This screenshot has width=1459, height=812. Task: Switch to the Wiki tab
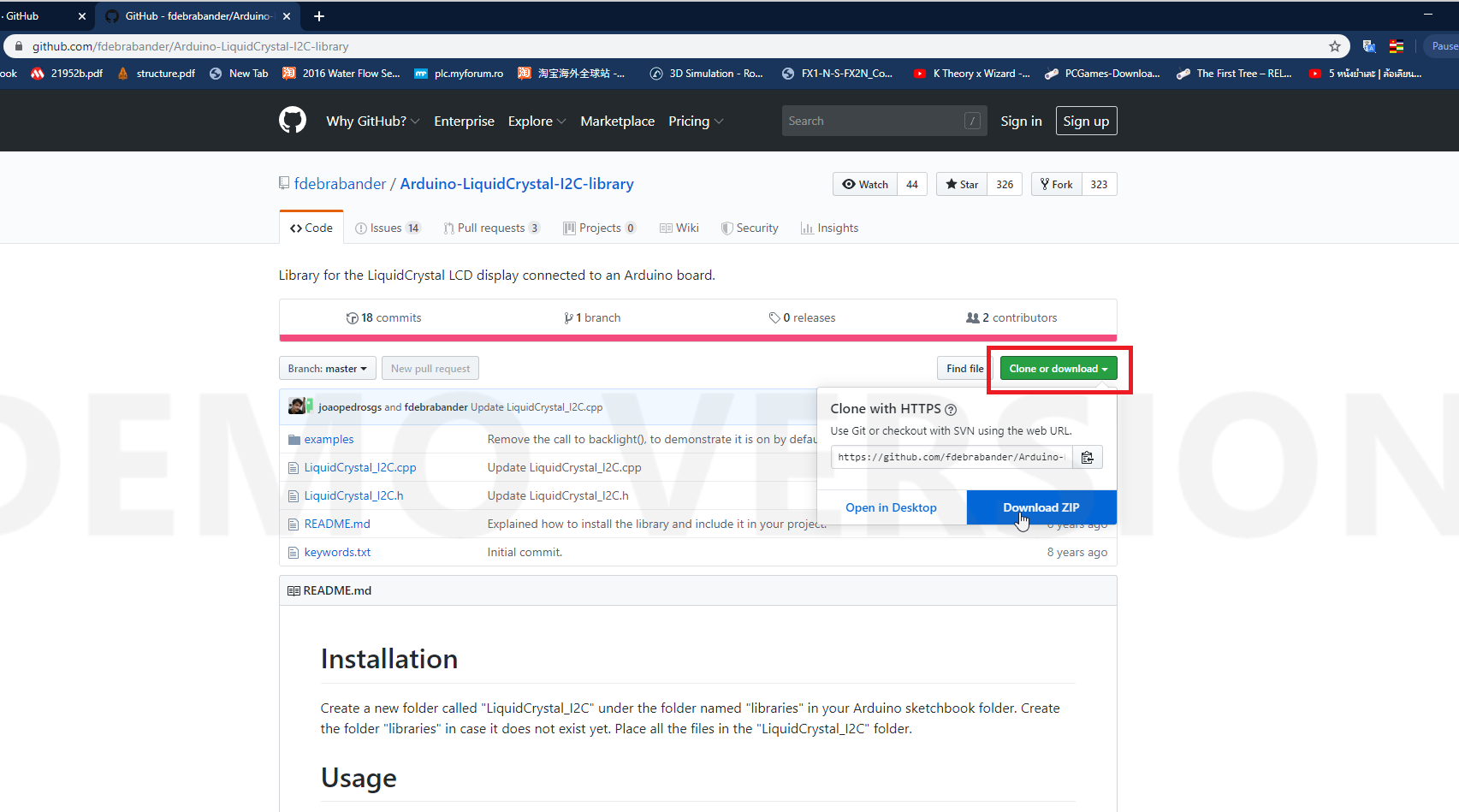coord(679,228)
